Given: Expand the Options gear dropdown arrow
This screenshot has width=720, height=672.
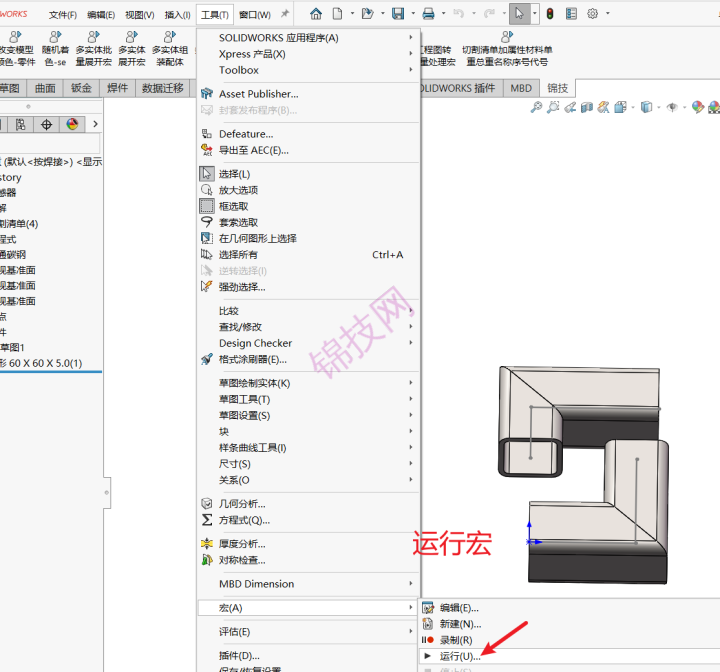Looking at the screenshot, I should [x=608, y=14].
